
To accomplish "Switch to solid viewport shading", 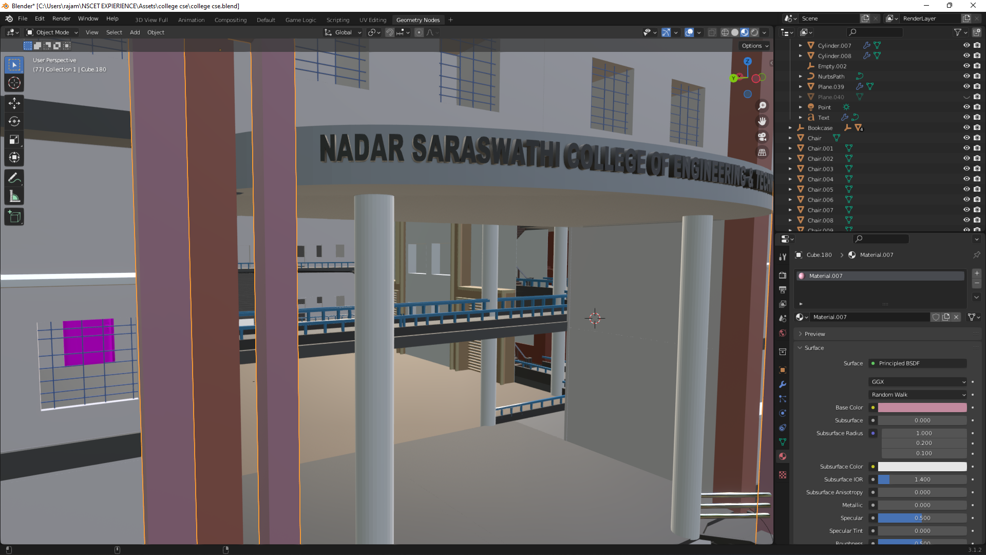I will click(x=734, y=32).
